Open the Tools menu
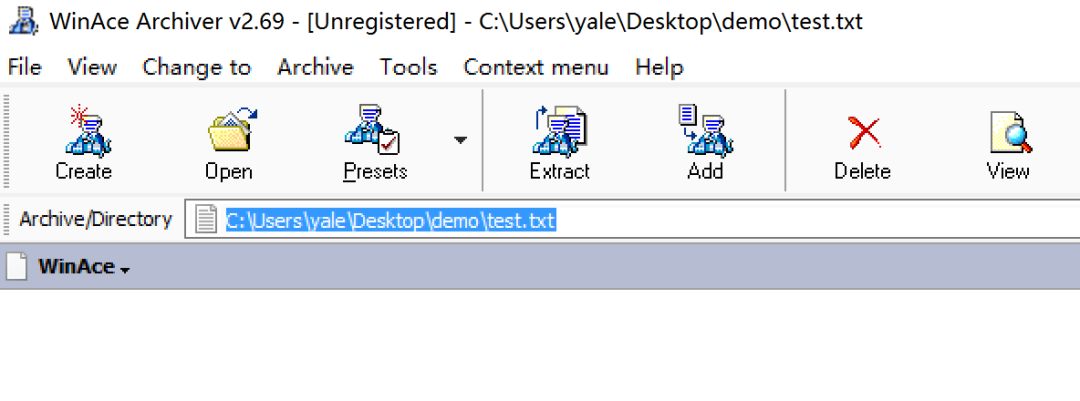Image resolution: width=1080 pixels, height=401 pixels. tap(408, 68)
